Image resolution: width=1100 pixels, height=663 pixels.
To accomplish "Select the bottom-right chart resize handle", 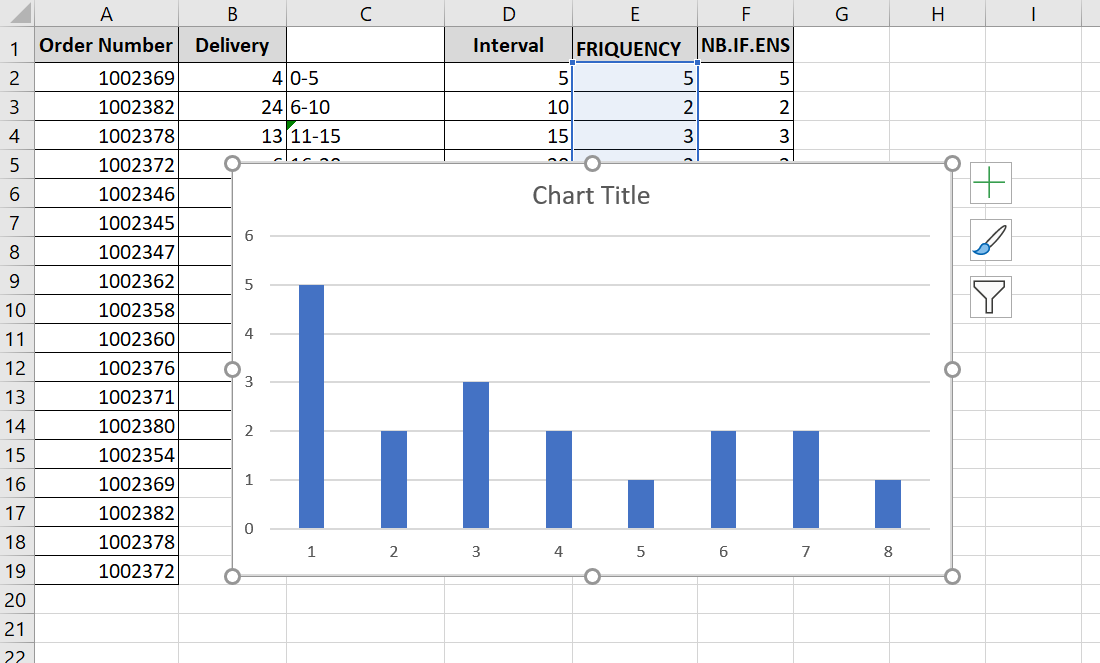I will point(952,576).
